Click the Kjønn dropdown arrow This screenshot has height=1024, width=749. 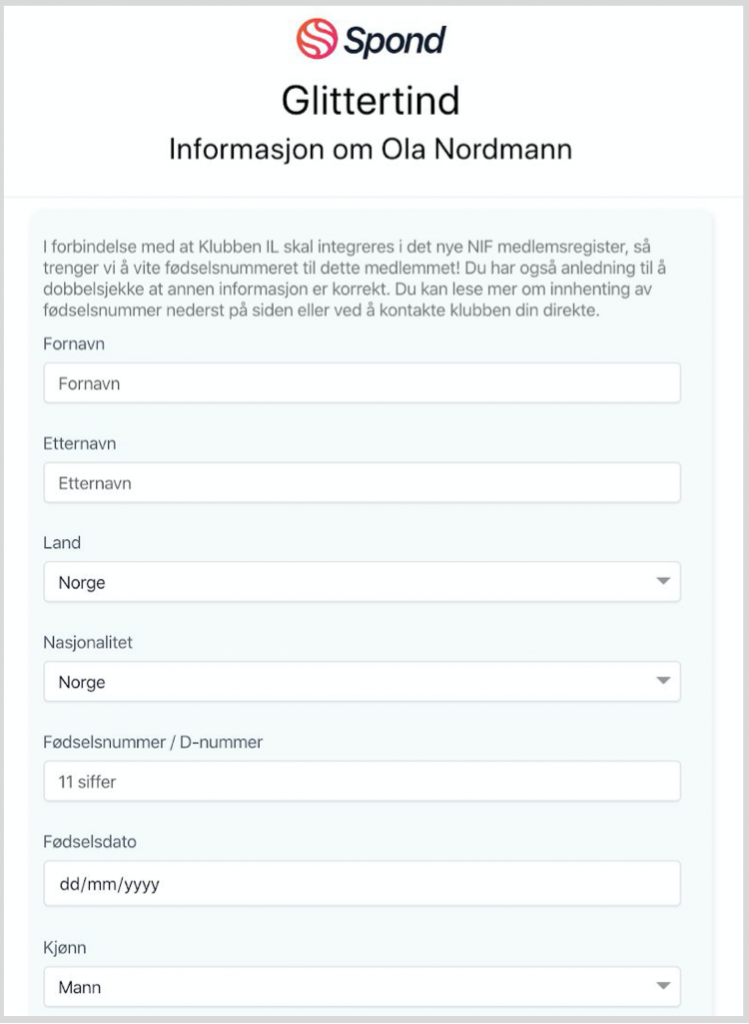pyautogui.click(x=663, y=986)
